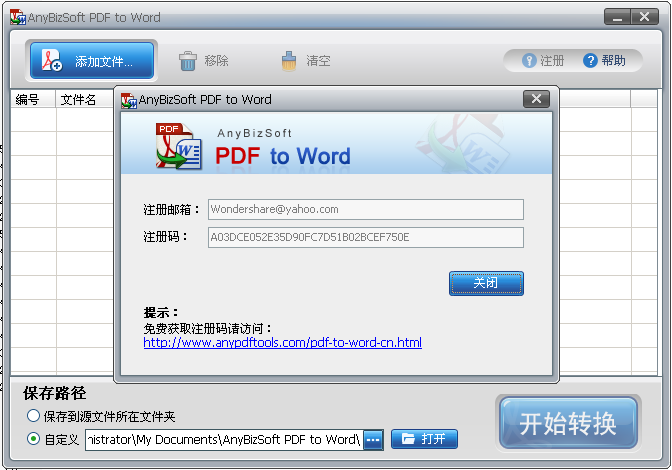Click the app icon in main title bar
Image resolution: width=672 pixels, height=470 pixels.
click(x=18, y=17)
